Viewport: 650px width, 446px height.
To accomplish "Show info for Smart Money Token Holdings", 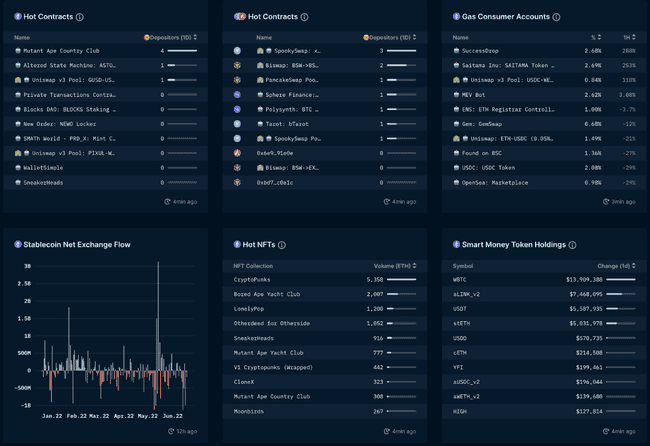I will click(x=572, y=245).
